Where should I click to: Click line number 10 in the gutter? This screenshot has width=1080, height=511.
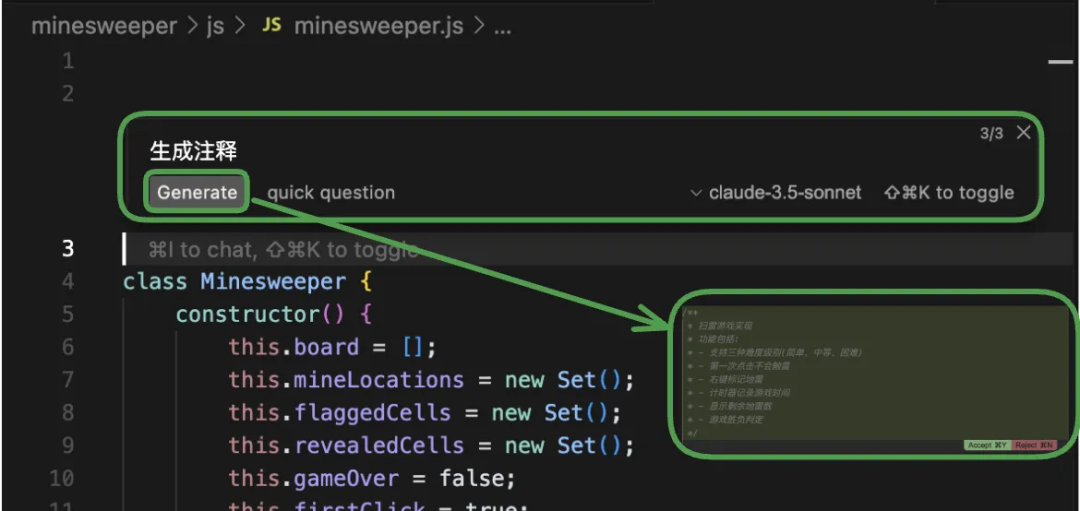(x=62, y=478)
